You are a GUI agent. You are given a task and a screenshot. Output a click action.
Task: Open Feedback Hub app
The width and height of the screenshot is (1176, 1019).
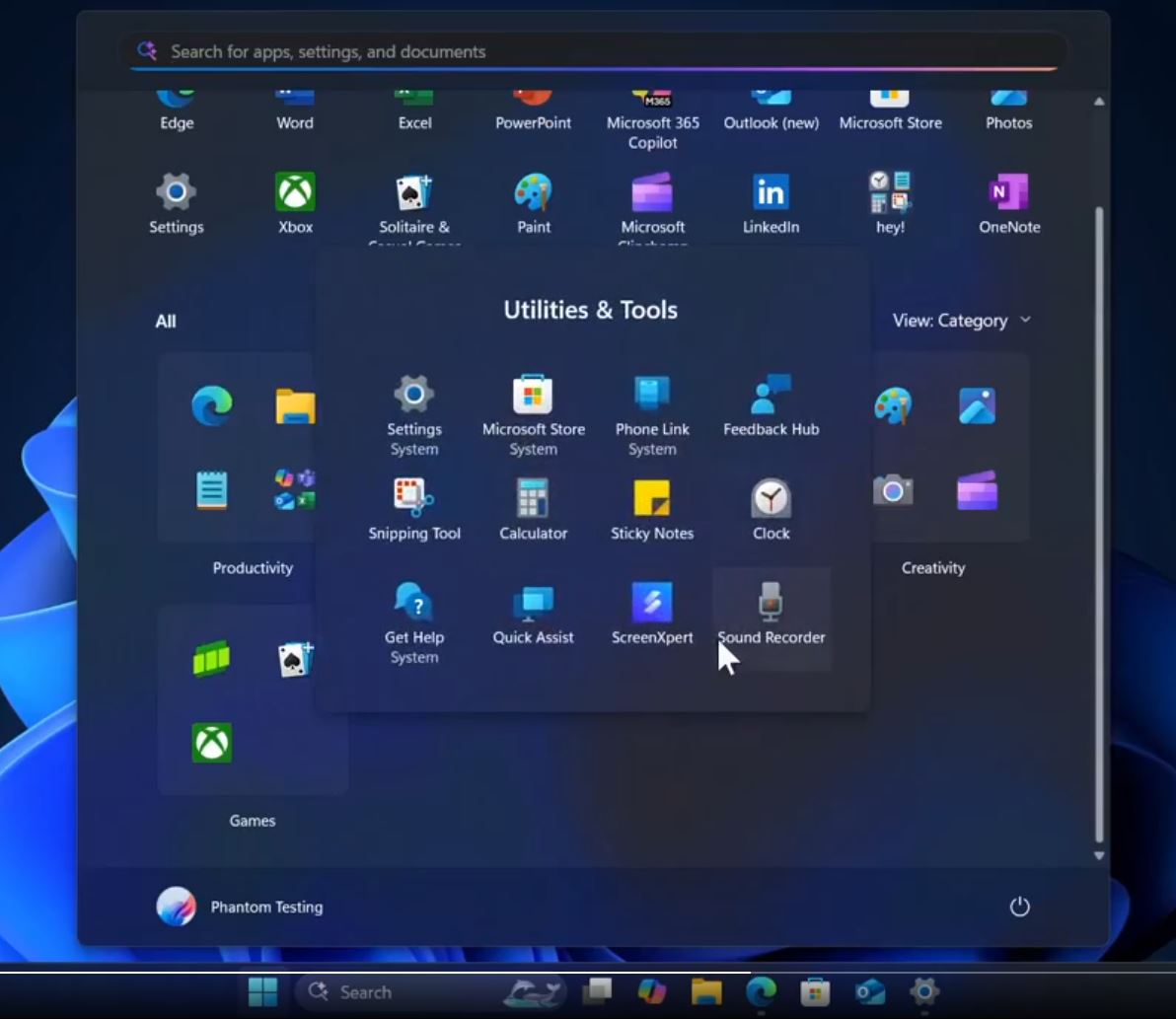tap(771, 406)
